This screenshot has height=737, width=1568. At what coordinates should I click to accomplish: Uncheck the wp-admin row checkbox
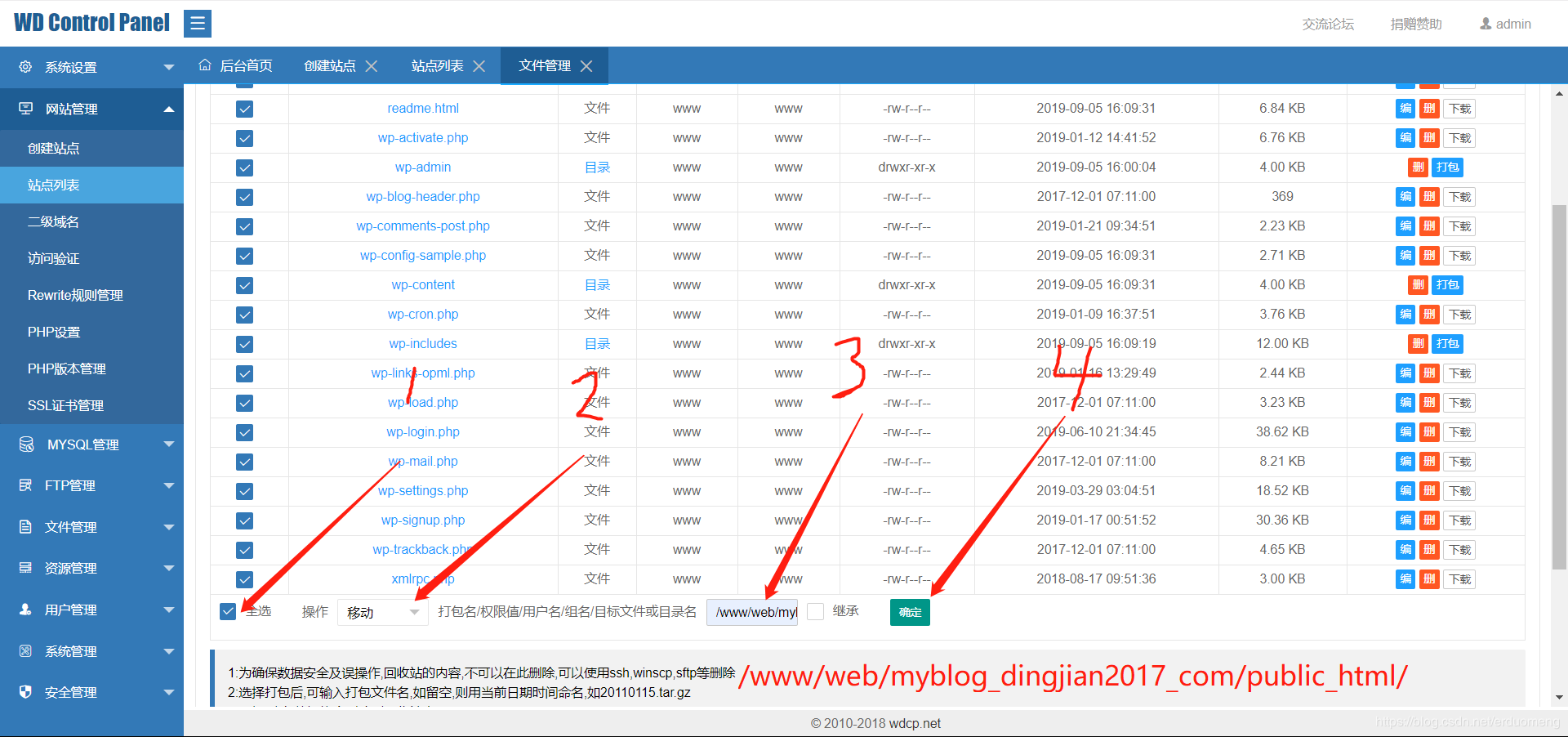coord(244,167)
